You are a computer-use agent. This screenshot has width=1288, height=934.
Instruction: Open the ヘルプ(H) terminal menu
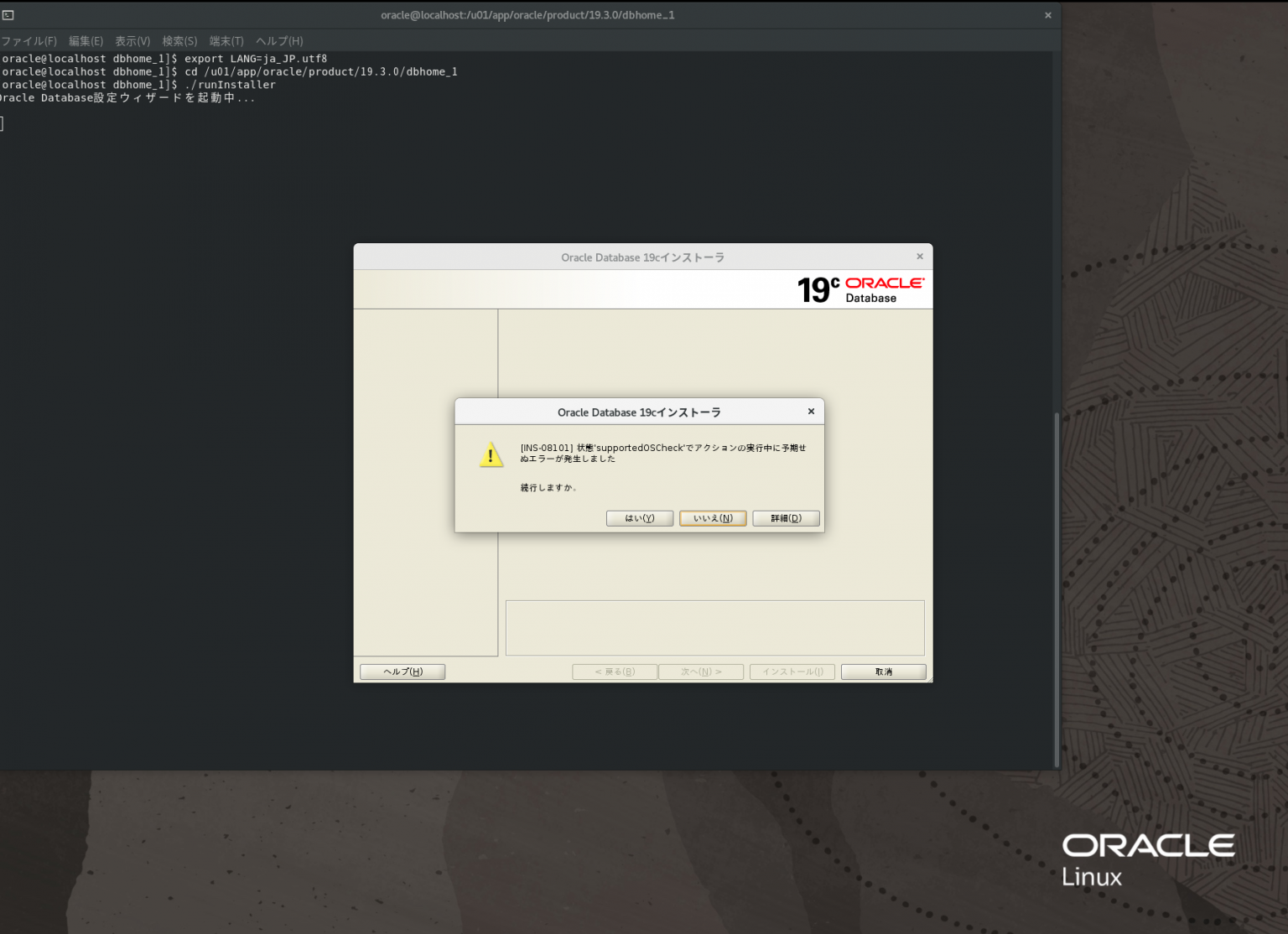click(278, 40)
